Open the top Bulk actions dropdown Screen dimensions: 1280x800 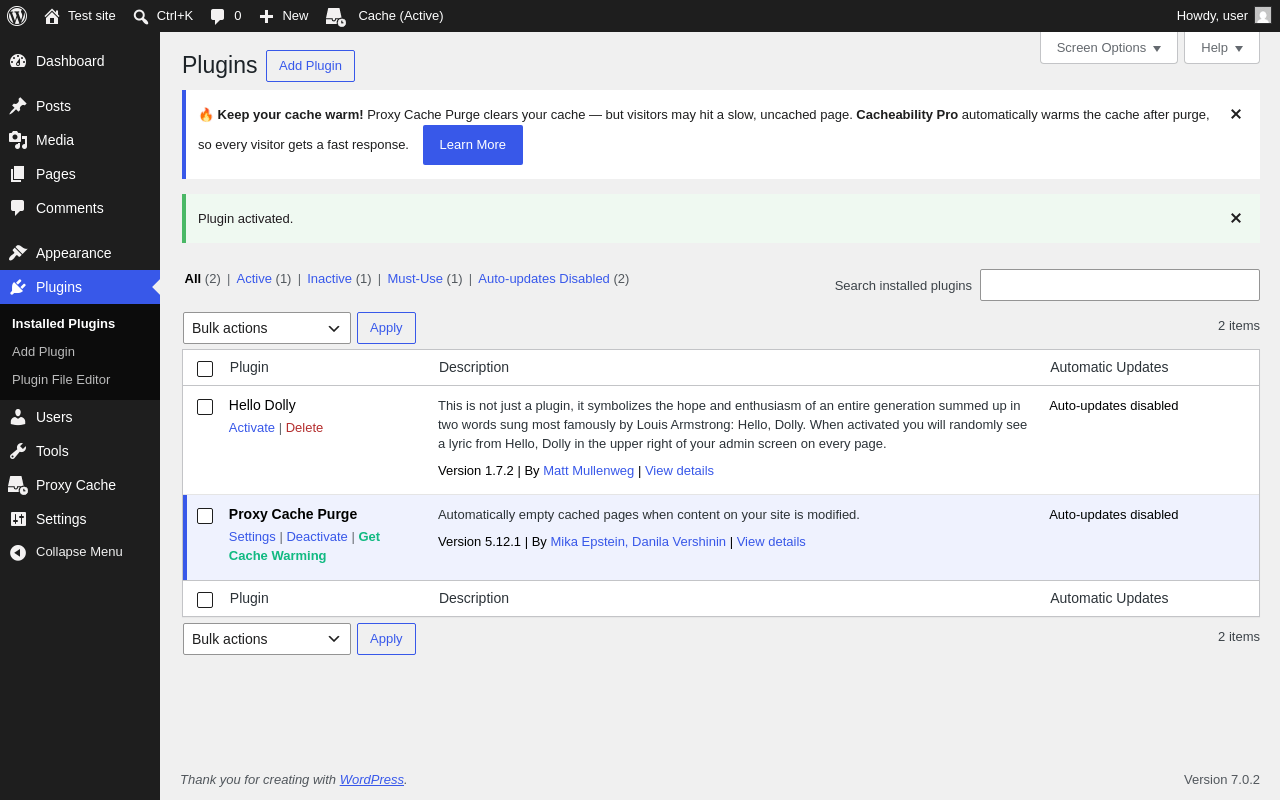[x=267, y=328]
